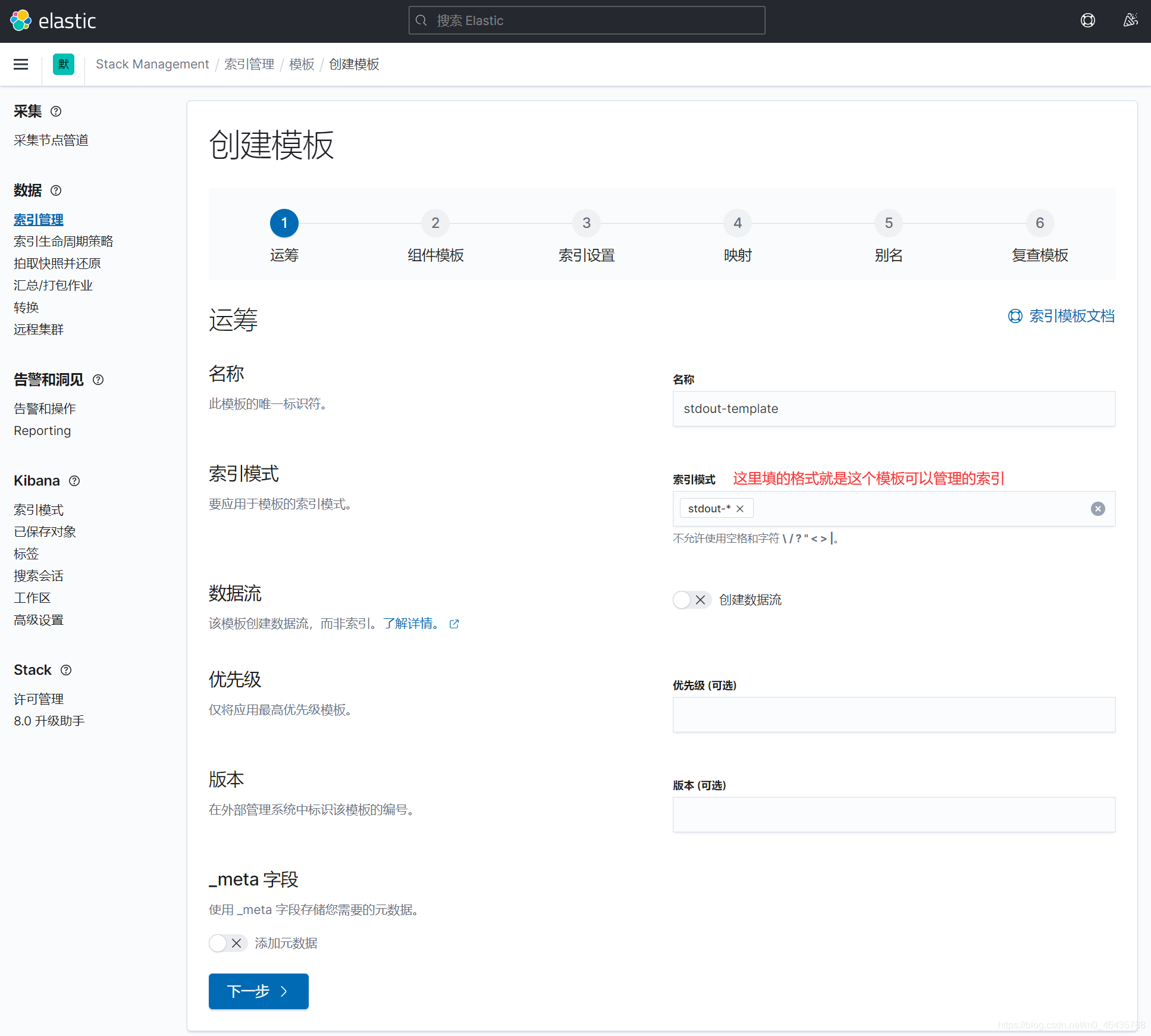The width and height of the screenshot is (1151, 1036).
Task: Open 8.0 升级助手 in sidebar
Action: 49,721
